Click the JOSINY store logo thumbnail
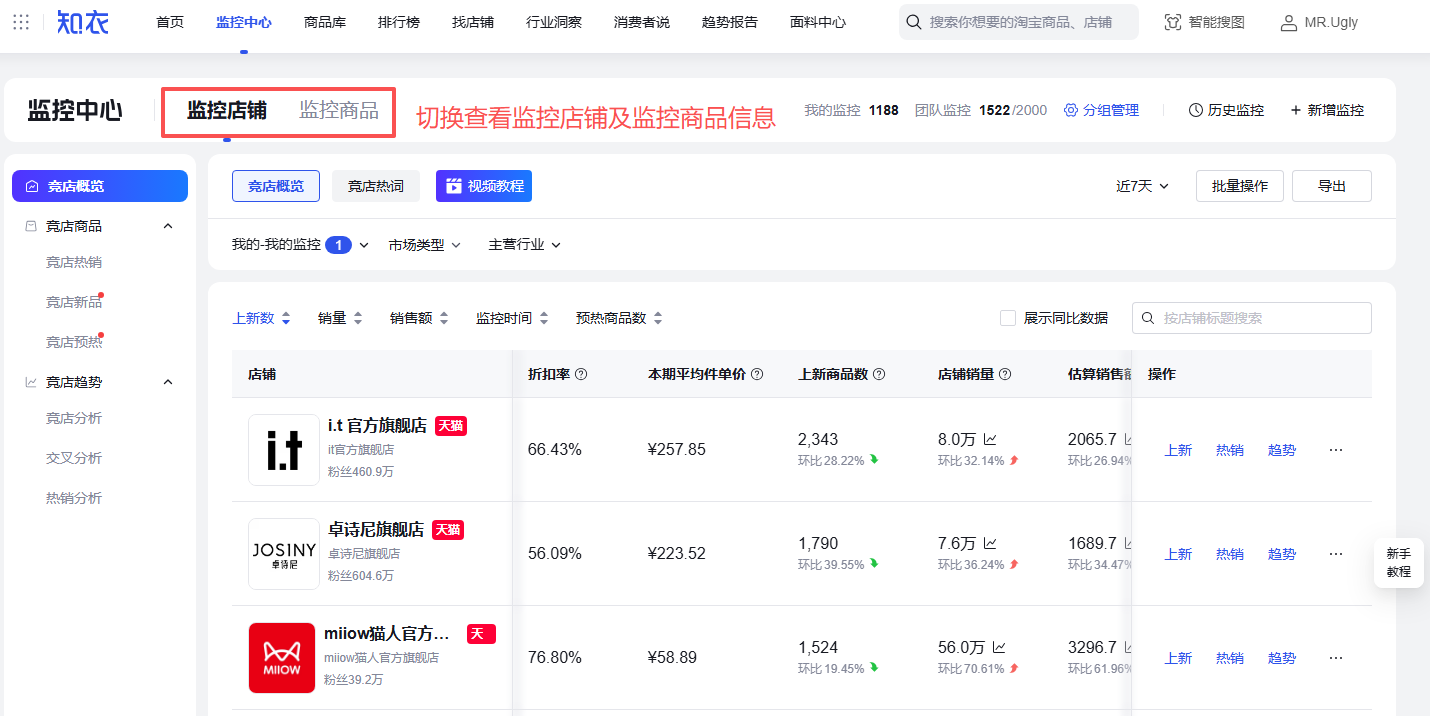 tap(284, 554)
